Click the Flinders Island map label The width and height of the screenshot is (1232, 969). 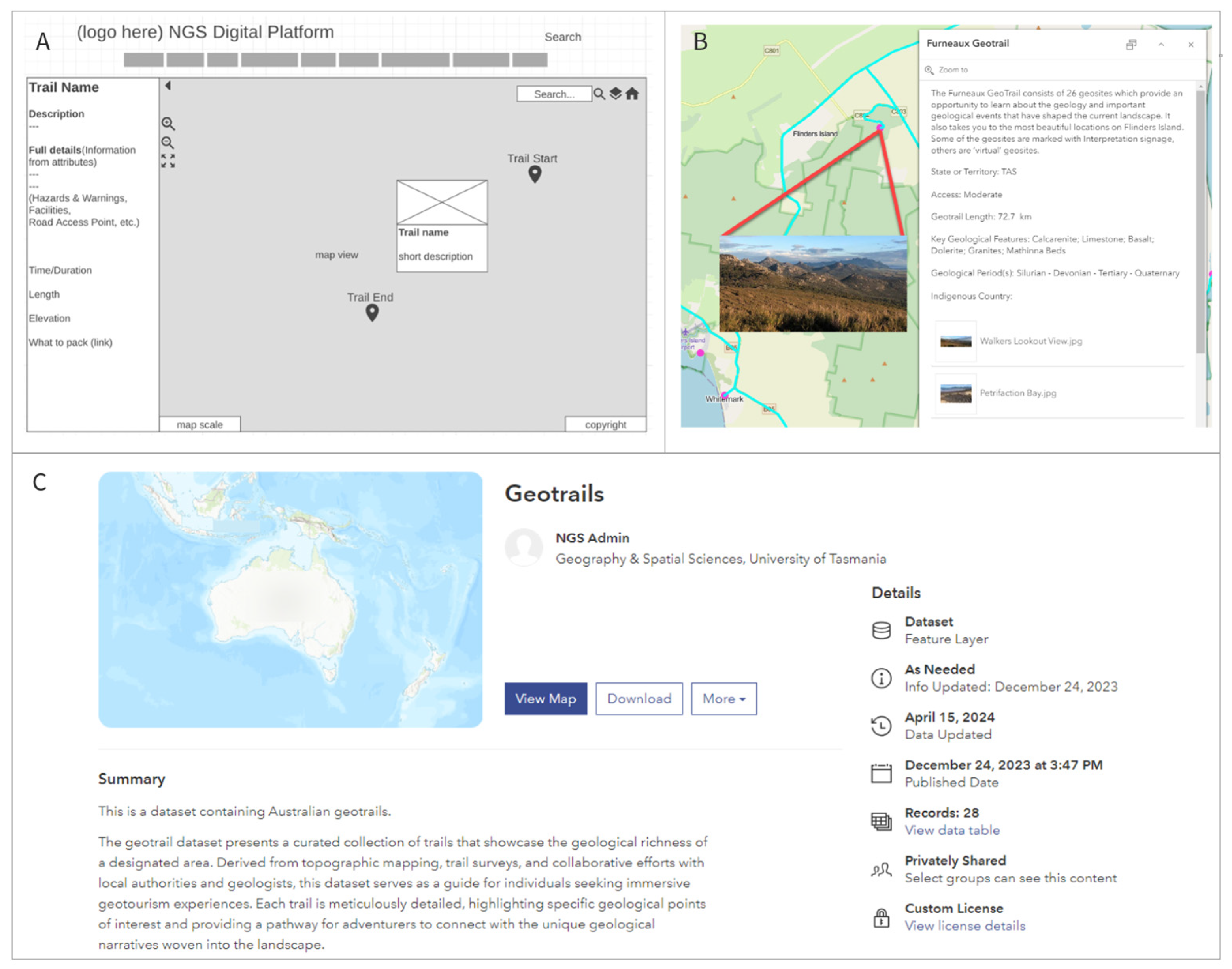[x=815, y=134]
